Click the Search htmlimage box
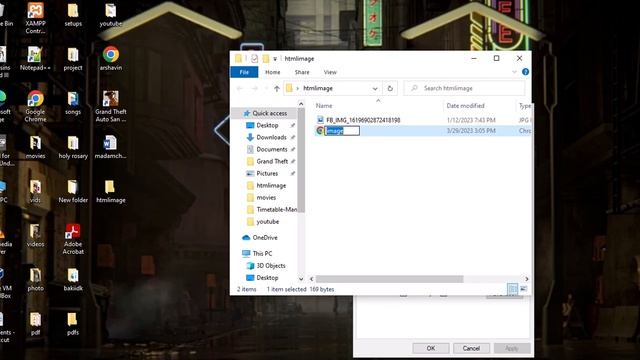 [x=464, y=88]
